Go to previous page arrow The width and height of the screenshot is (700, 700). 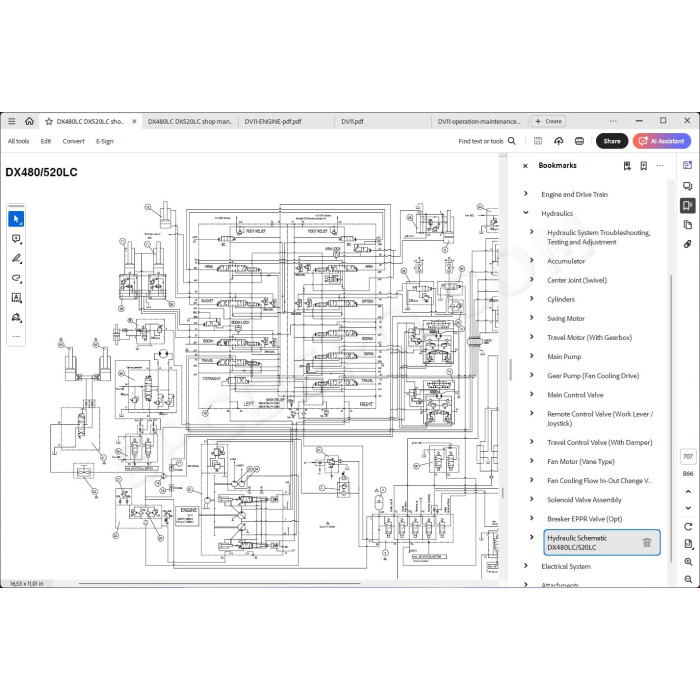[688, 491]
